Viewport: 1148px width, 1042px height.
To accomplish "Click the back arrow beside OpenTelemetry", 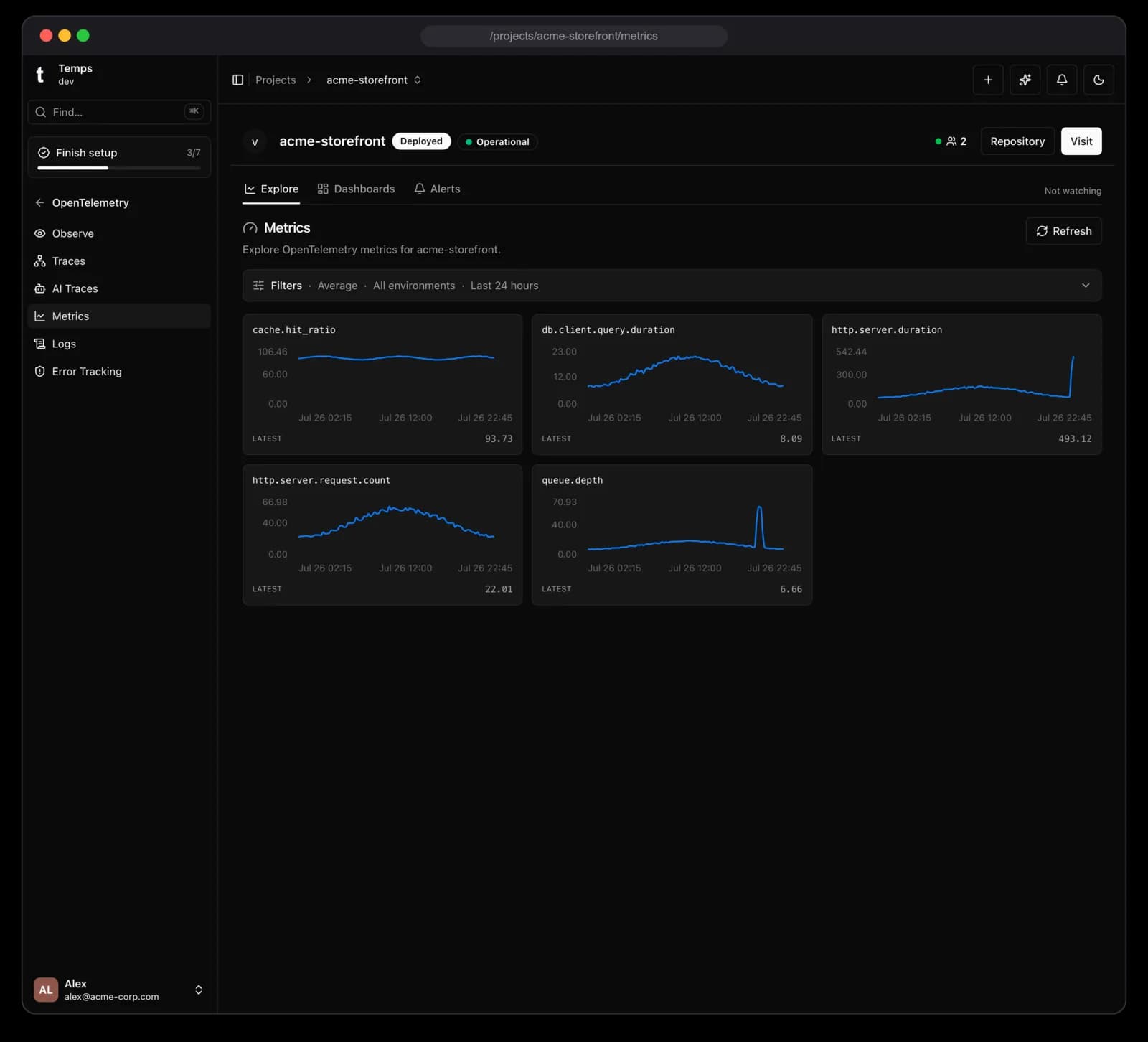I will pos(39,202).
